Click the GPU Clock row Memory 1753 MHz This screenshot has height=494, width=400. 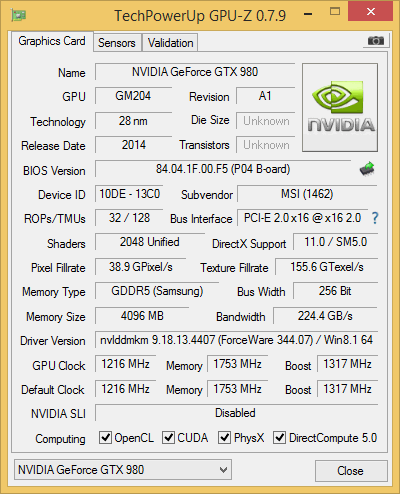pyautogui.click(x=238, y=364)
